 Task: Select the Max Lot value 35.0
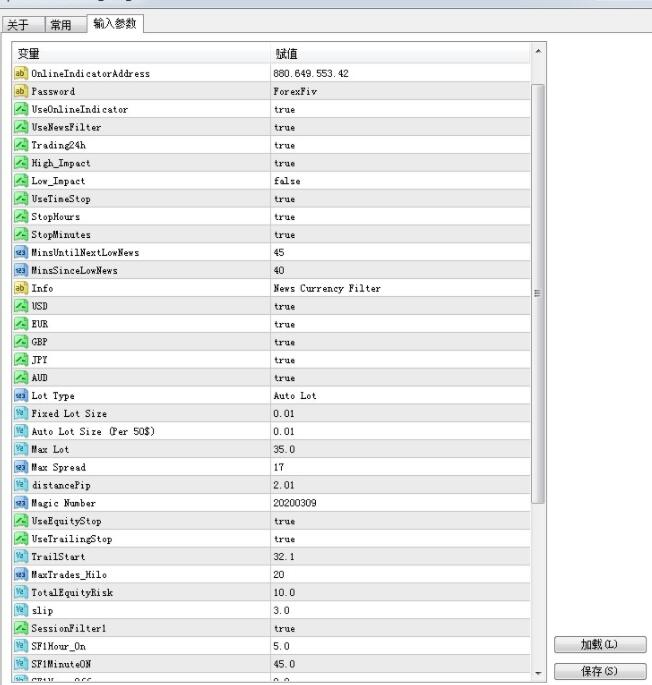[284, 450]
